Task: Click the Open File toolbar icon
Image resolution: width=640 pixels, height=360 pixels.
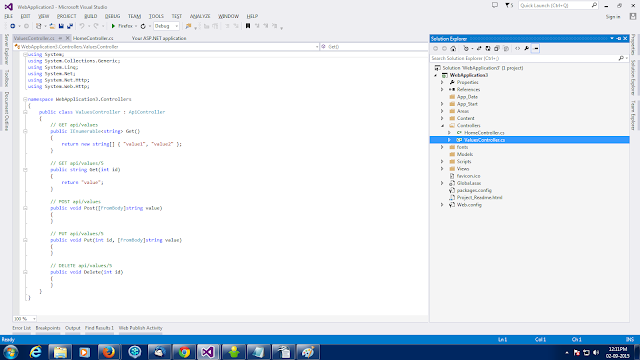Action: (52, 26)
